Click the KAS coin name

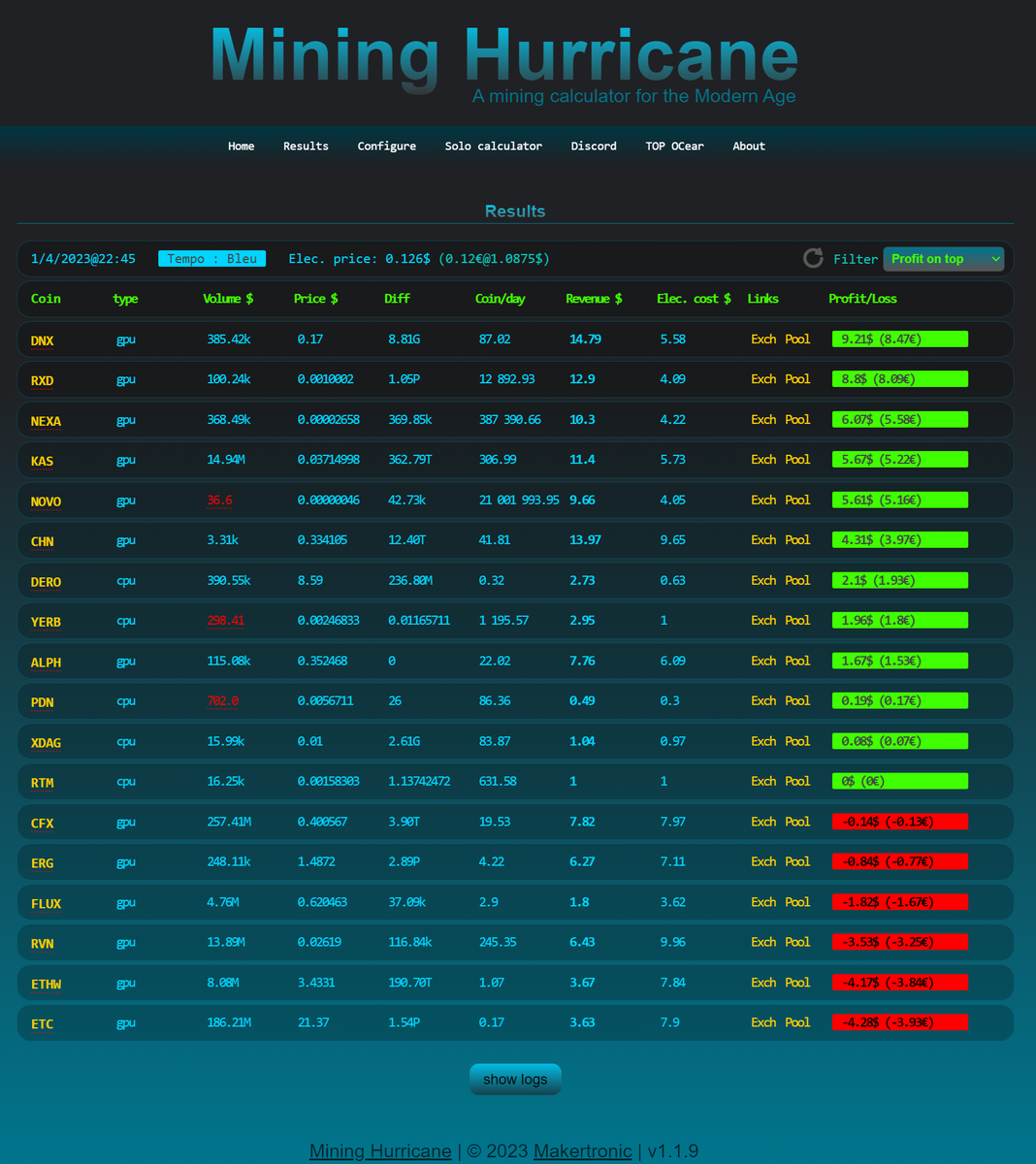[42, 462]
